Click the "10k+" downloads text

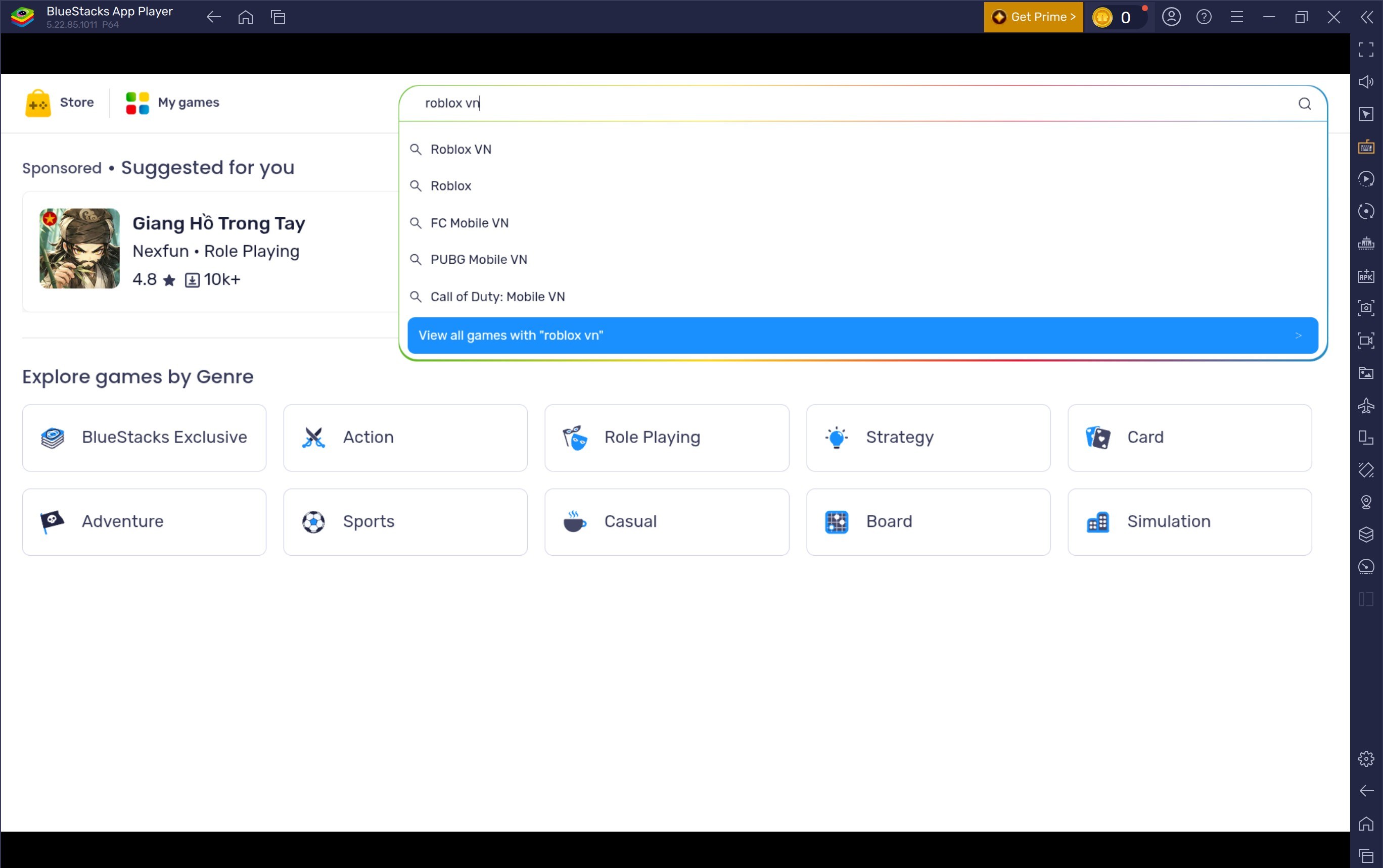click(x=222, y=279)
